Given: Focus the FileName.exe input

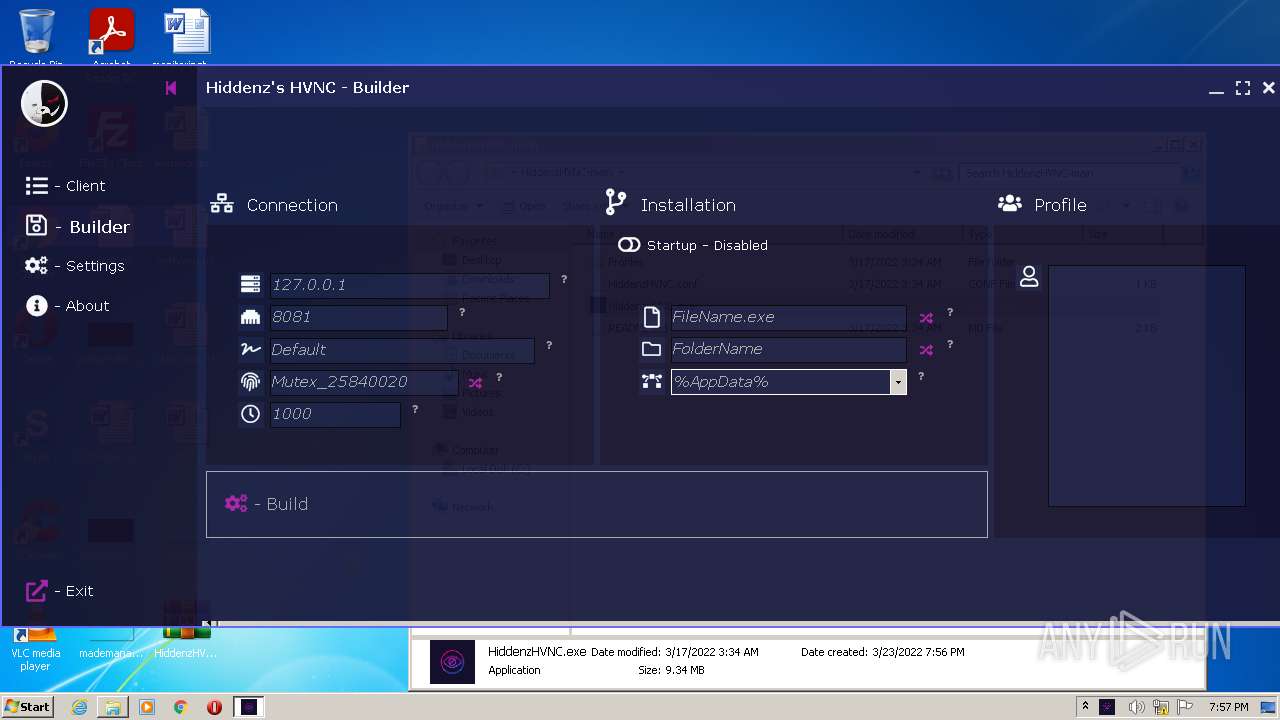Looking at the screenshot, I should click(788, 317).
